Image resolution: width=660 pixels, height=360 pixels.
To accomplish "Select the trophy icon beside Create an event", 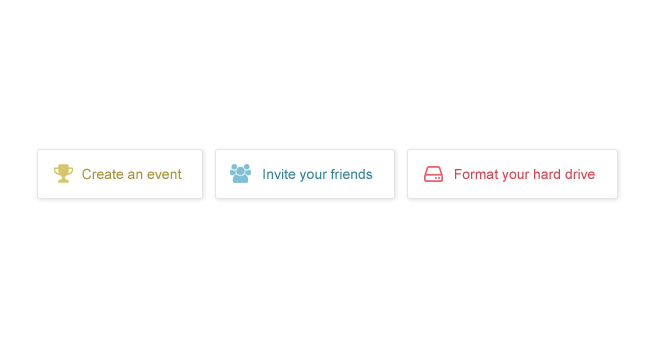I will 63,173.
